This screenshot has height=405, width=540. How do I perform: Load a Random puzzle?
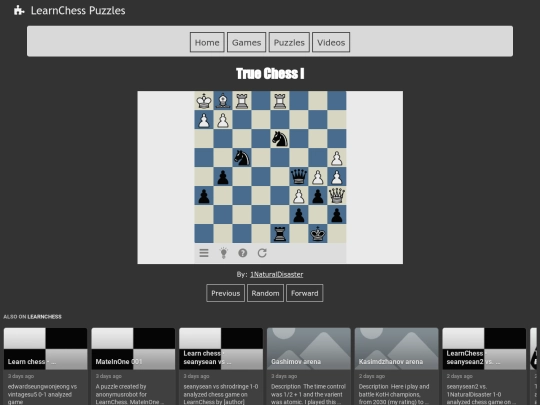(x=265, y=293)
